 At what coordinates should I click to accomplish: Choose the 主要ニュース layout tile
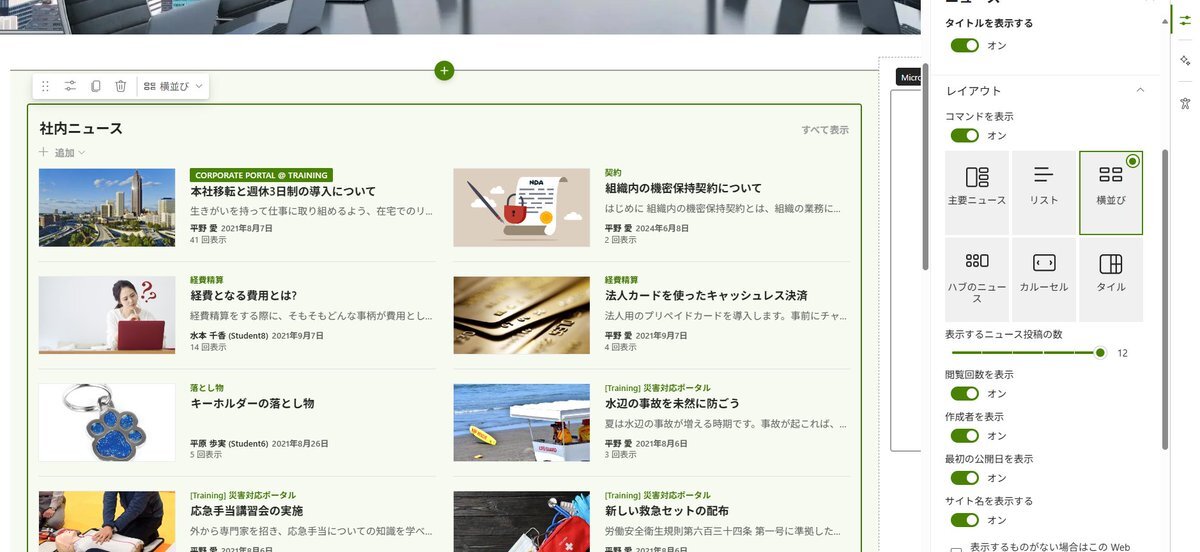point(977,193)
